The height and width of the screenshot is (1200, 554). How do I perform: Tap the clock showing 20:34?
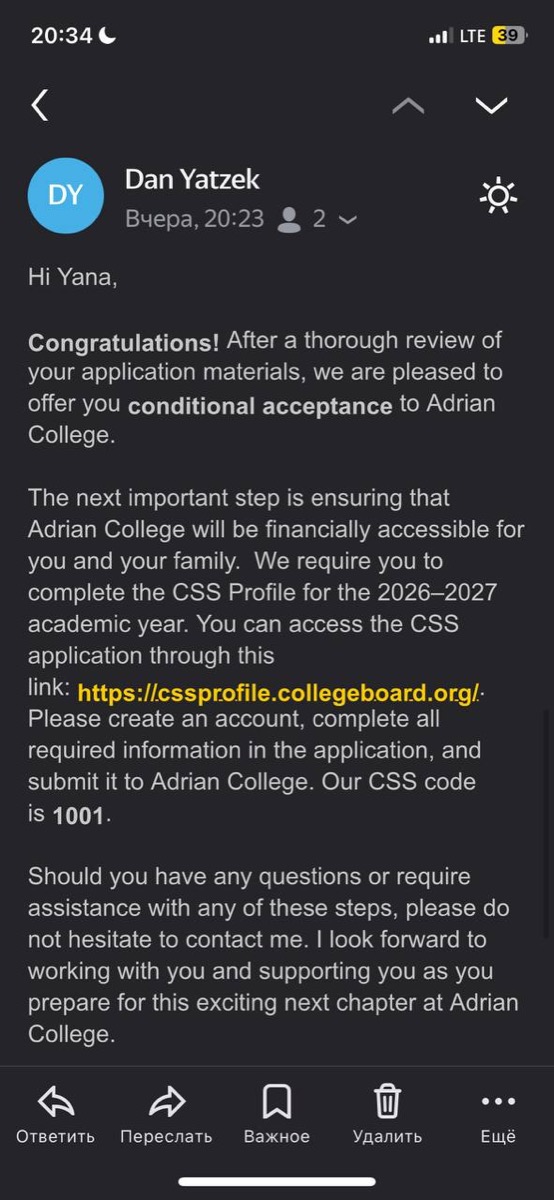62,36
